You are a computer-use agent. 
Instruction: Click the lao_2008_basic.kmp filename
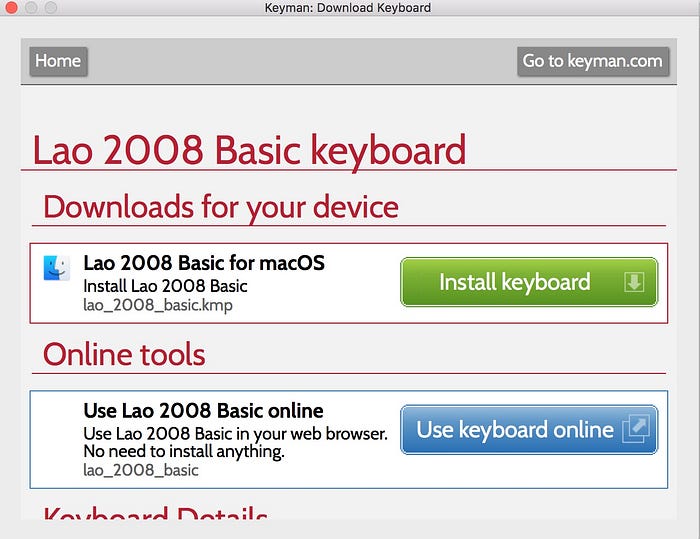tap(158, 305)
